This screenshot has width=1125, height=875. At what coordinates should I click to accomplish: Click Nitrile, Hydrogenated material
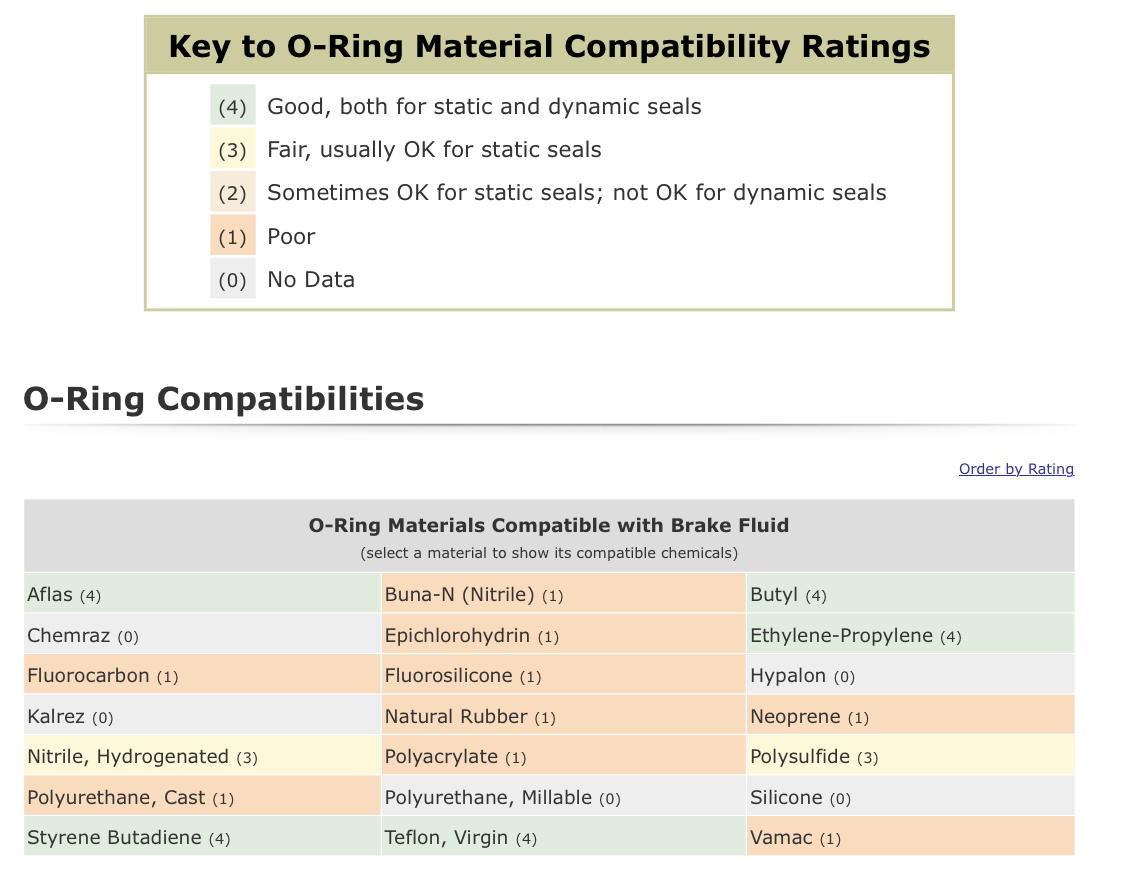point(202,757)
